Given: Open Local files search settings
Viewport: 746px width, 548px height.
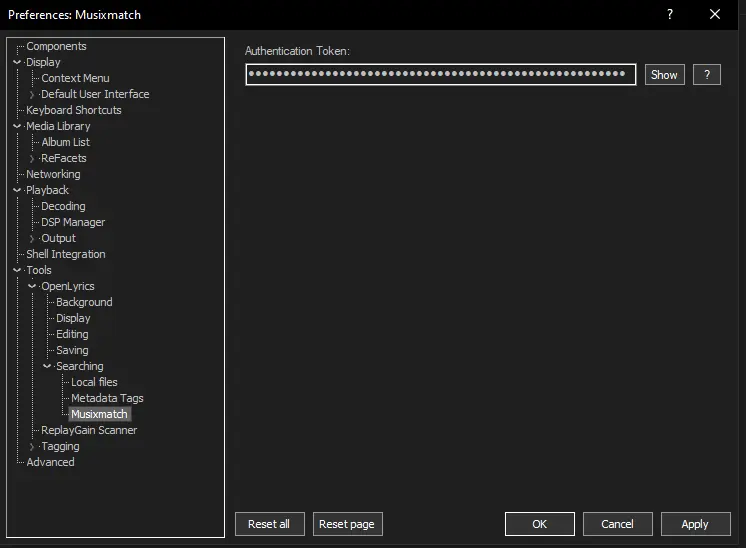Looking at the screenshot, I should pos(94,382).
